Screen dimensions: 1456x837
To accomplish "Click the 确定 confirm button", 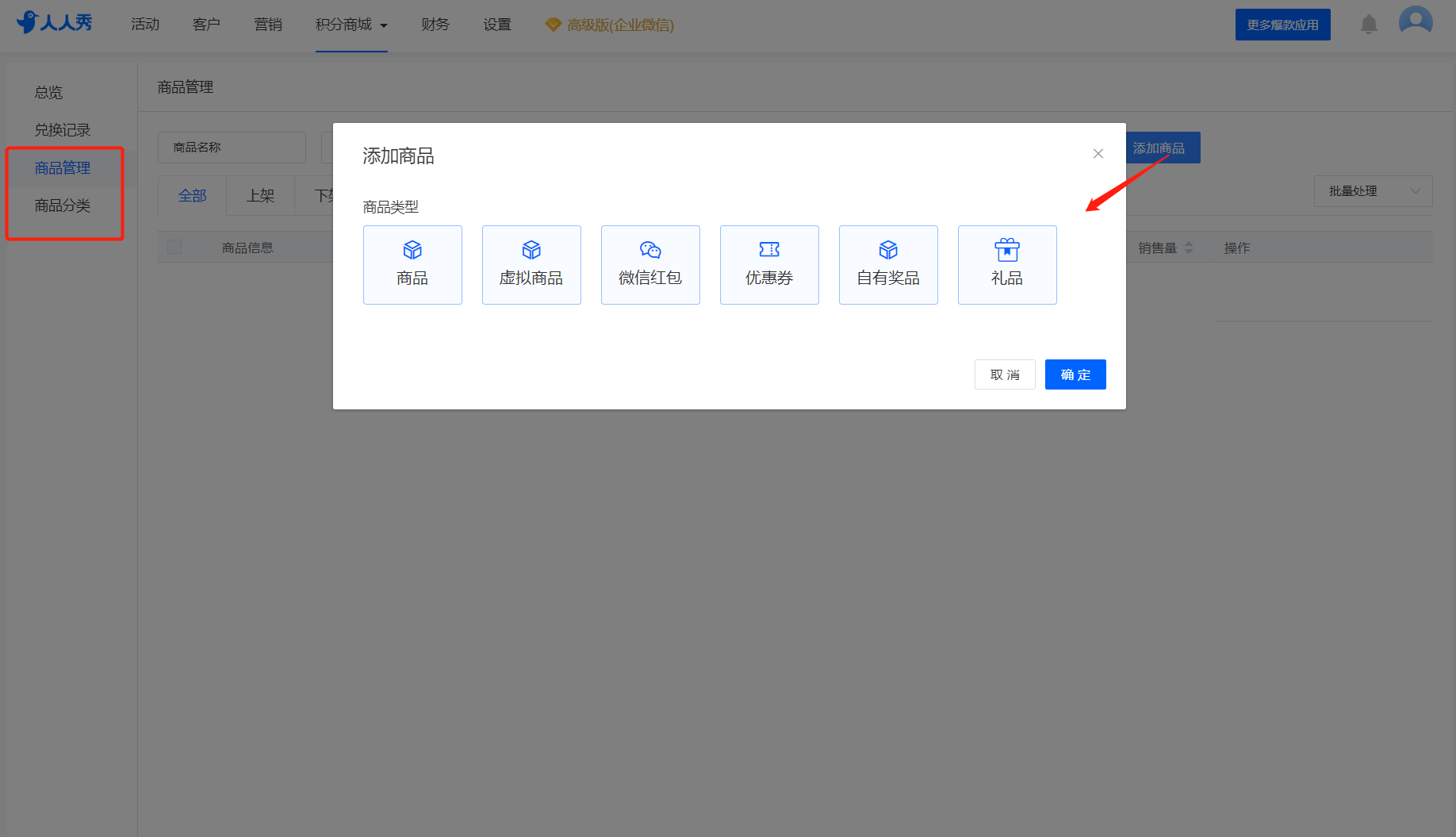I will coord(1075,374).
